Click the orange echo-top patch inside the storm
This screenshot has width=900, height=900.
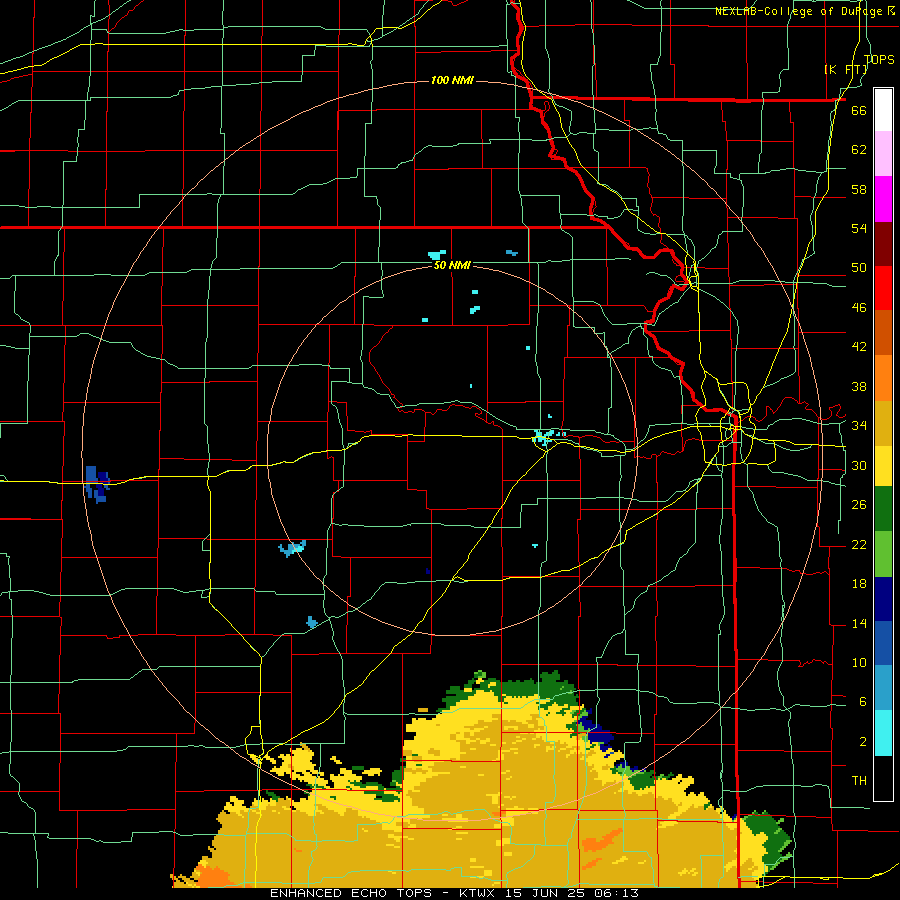point(602,840)
